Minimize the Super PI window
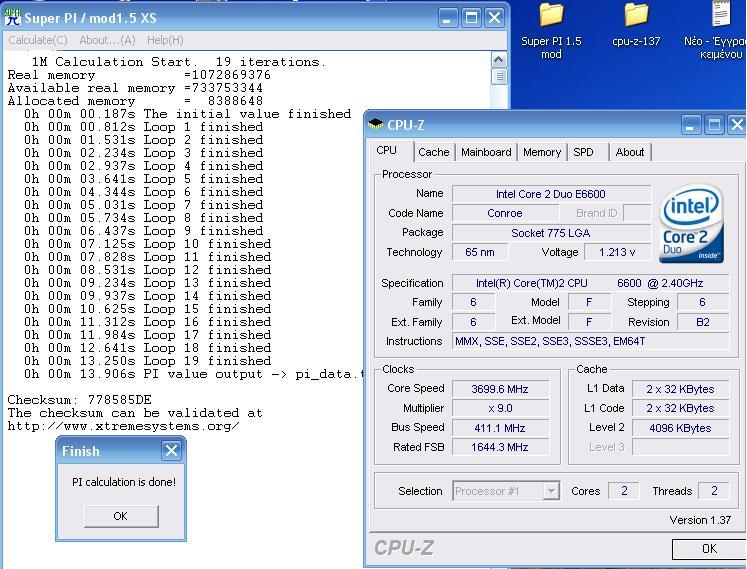 [x=447, y=19]
